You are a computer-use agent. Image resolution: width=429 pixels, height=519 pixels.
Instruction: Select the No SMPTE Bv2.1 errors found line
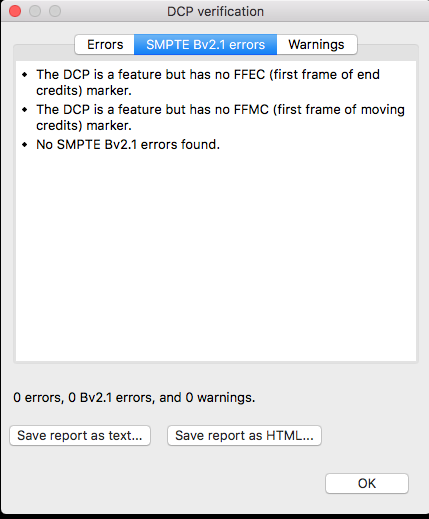(128, 144)
